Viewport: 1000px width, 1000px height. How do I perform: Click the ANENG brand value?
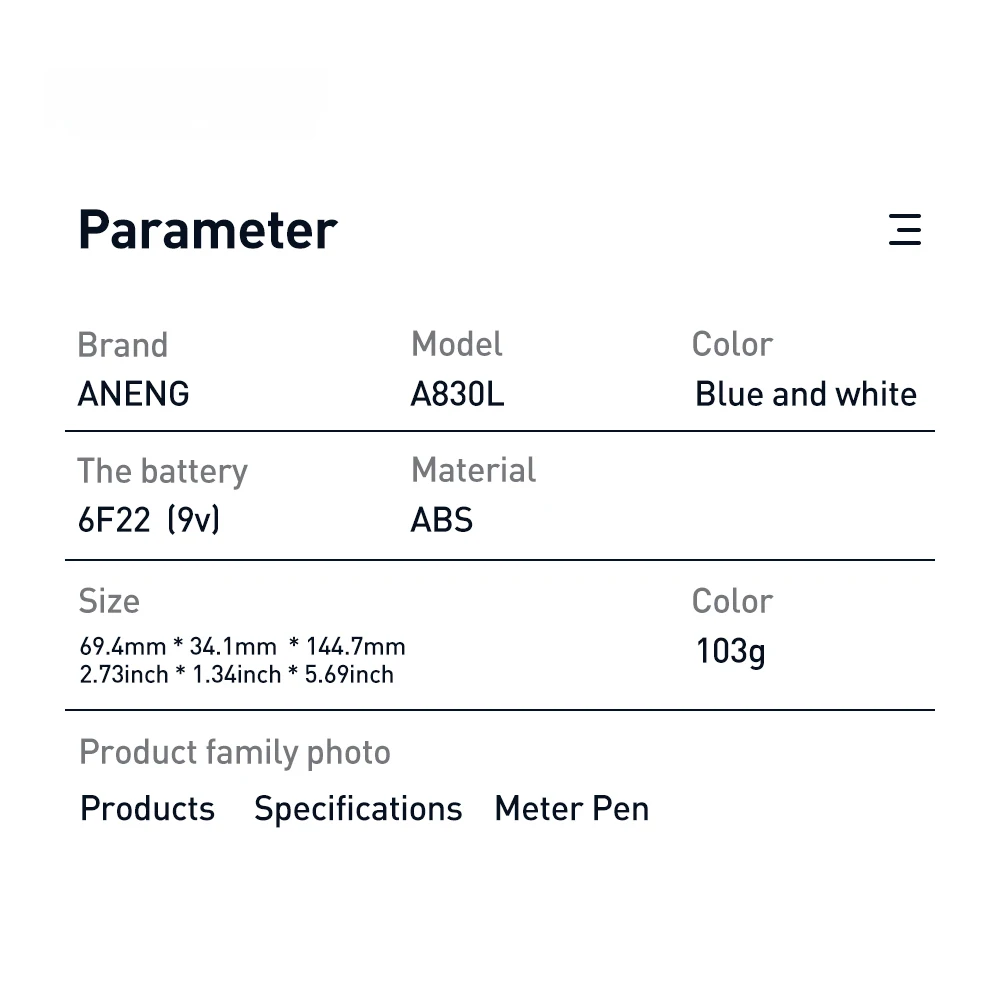pos(133,394)
